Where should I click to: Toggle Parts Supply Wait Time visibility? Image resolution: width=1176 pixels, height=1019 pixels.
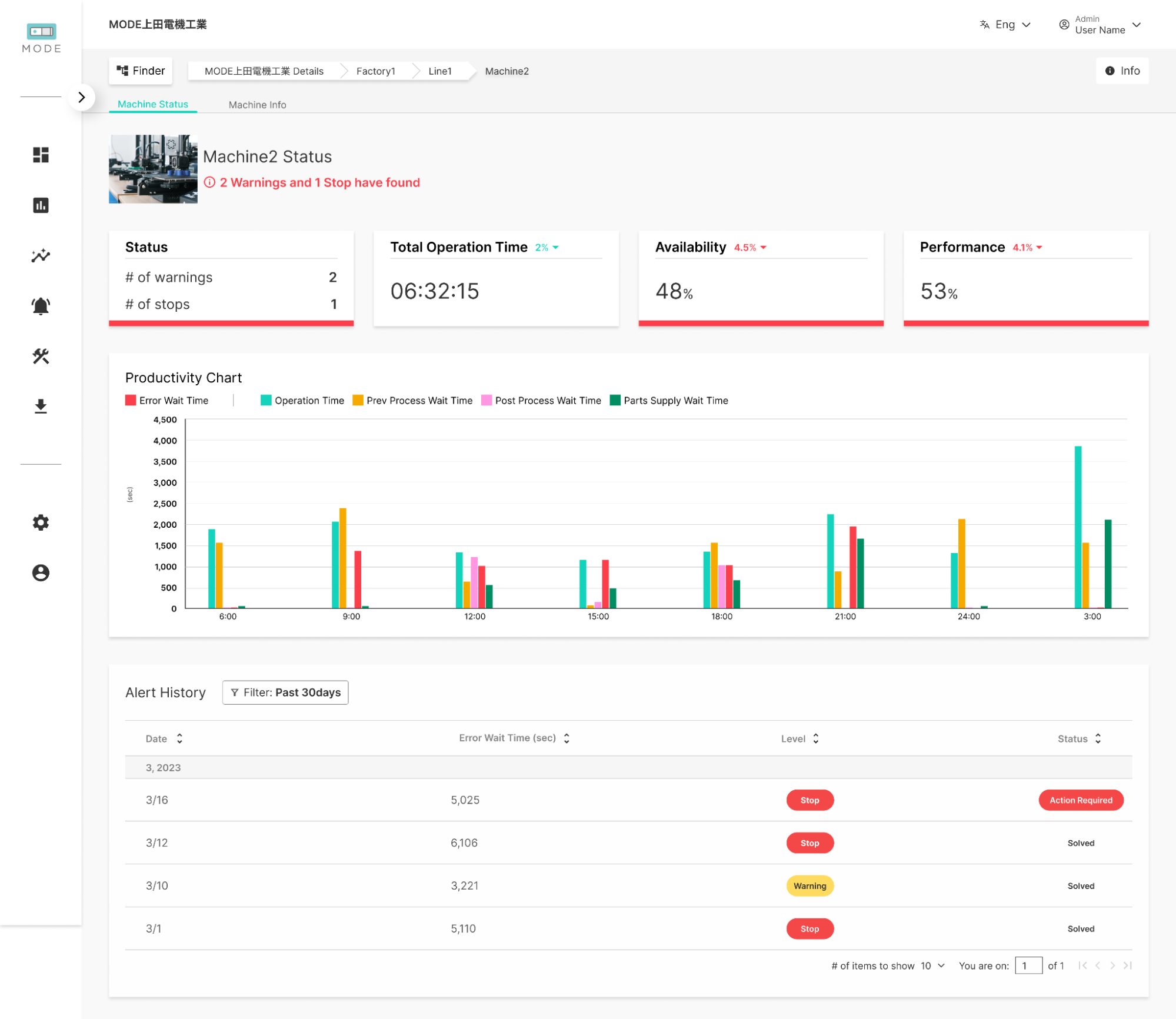click(669, 400)
